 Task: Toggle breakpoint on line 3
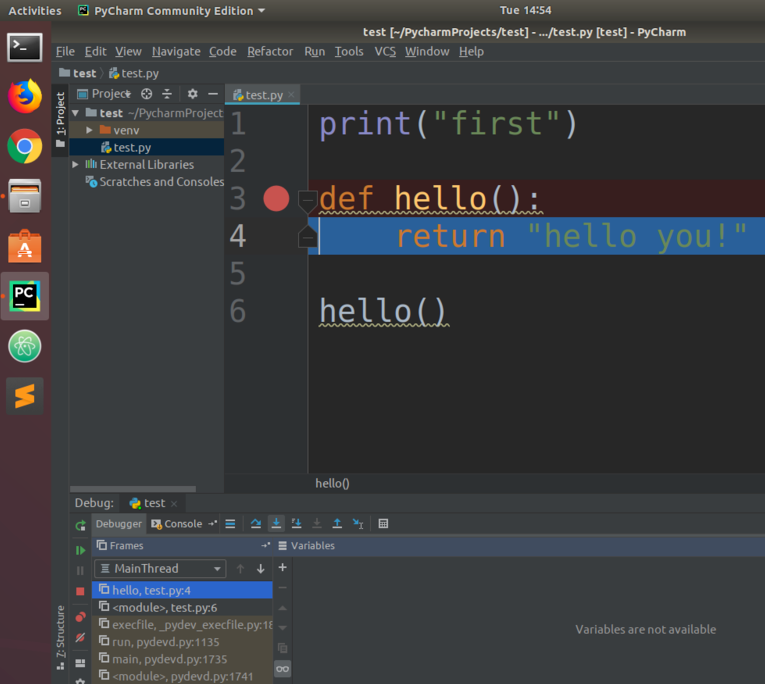[276, 199]
